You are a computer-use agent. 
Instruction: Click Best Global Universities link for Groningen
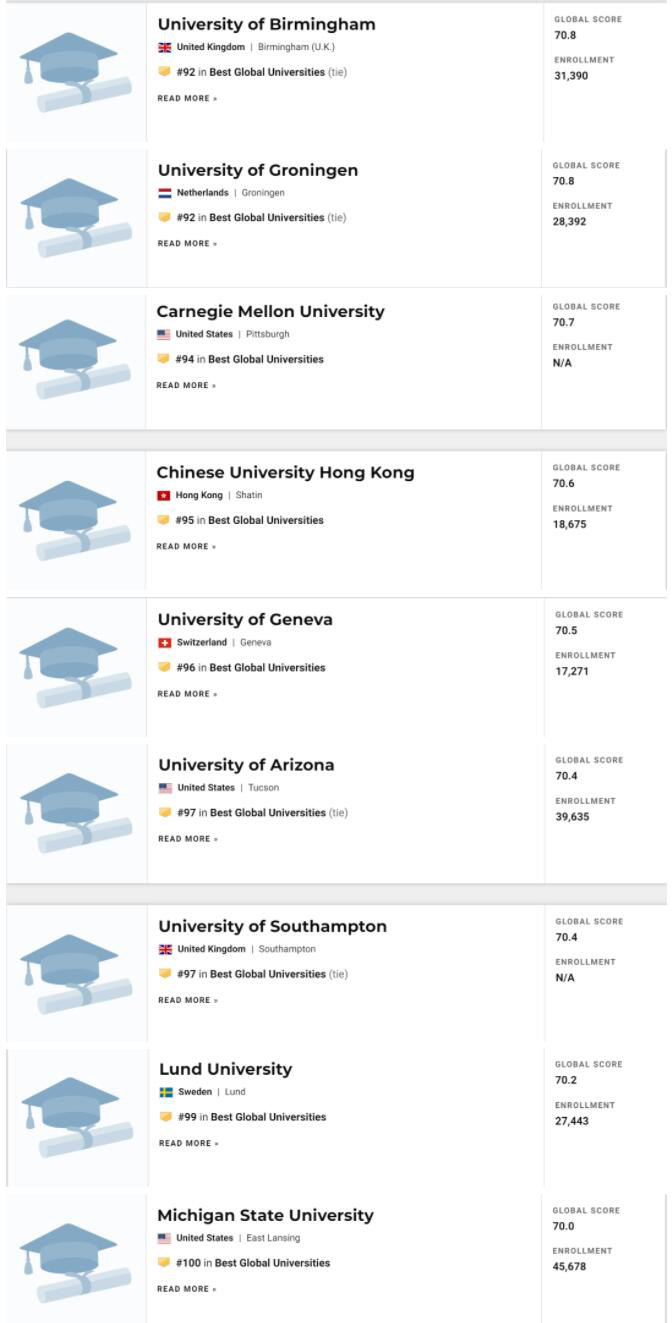click(267, 217)
